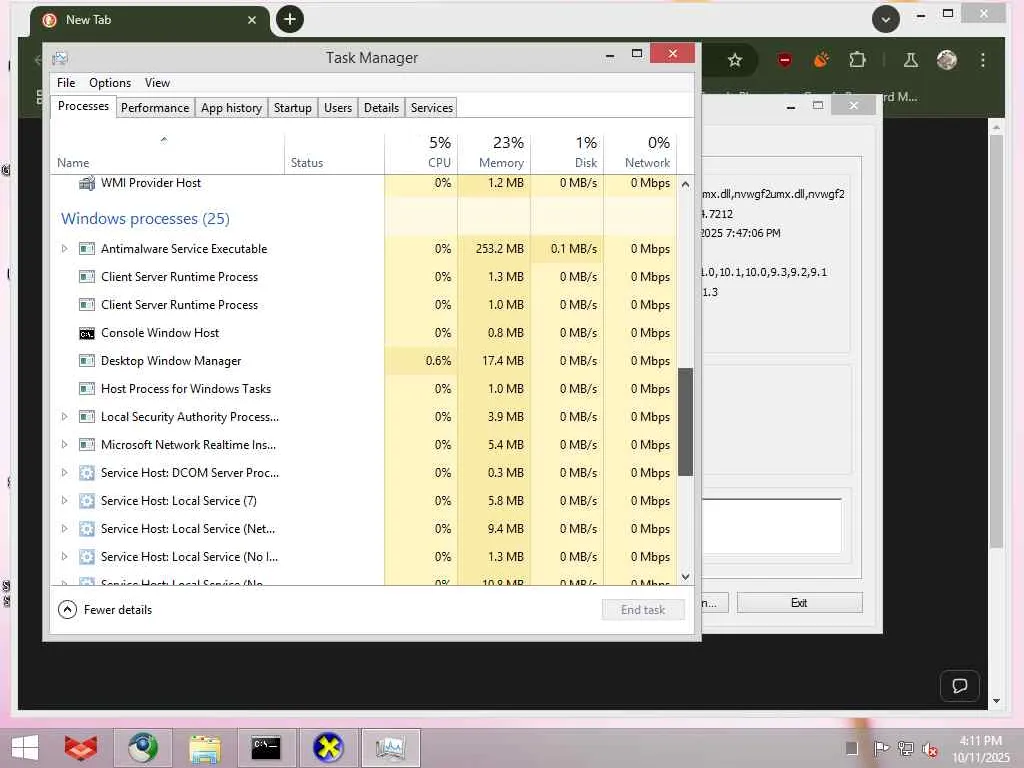
Task: Switch to App history tab
Action: point(231,108)
